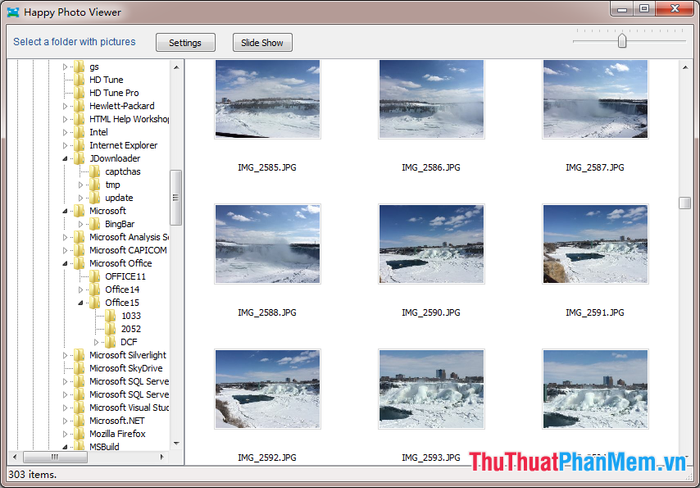
Task: Click the BingBar folder icon
Action: 95,224
